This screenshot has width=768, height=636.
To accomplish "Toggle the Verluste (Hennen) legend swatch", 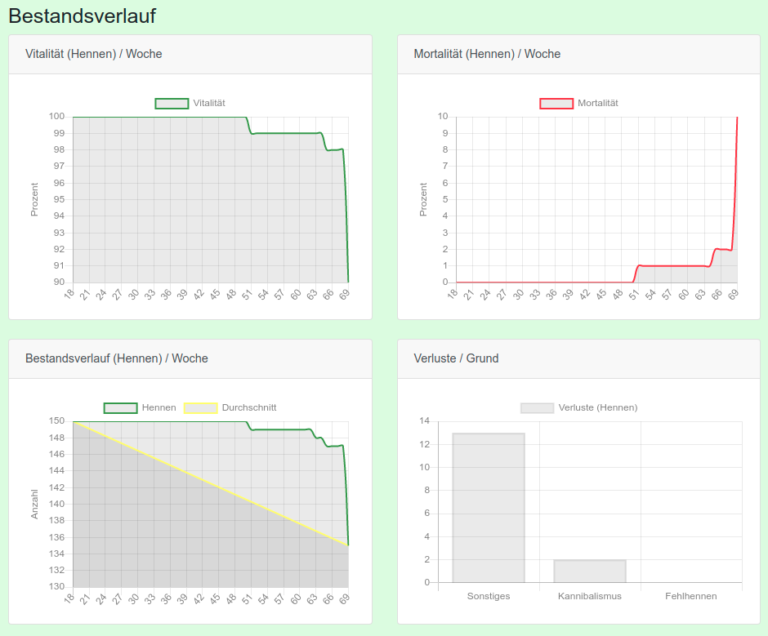I will click(537, 408).
